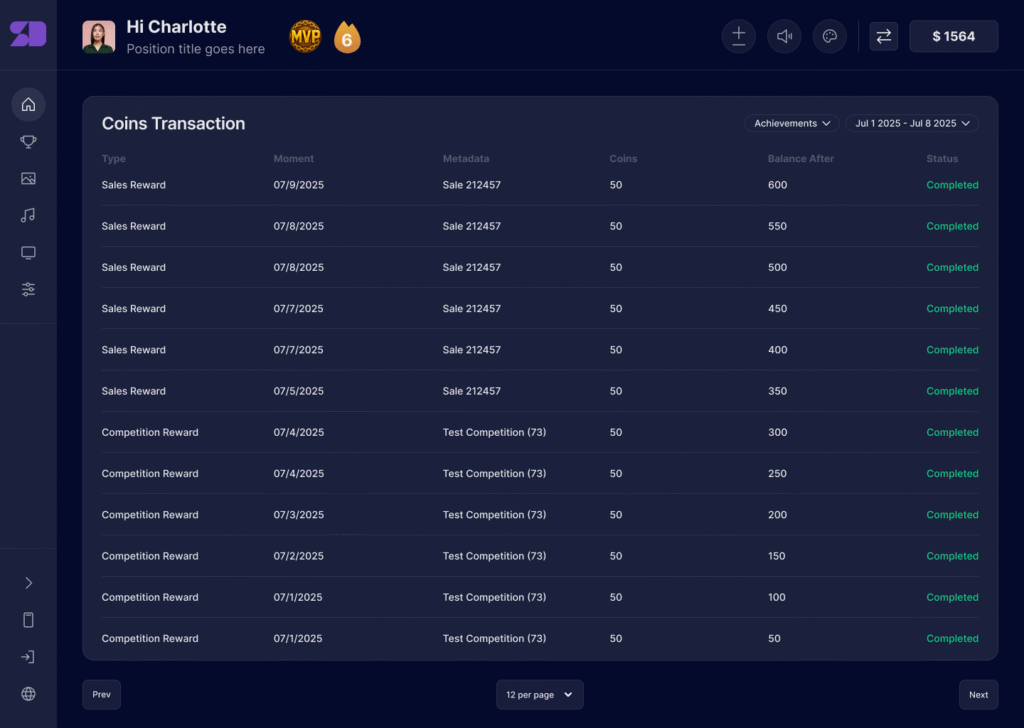Click the plus/minus icon in header
Viewport: 1024px width, 728px height.
738,36
